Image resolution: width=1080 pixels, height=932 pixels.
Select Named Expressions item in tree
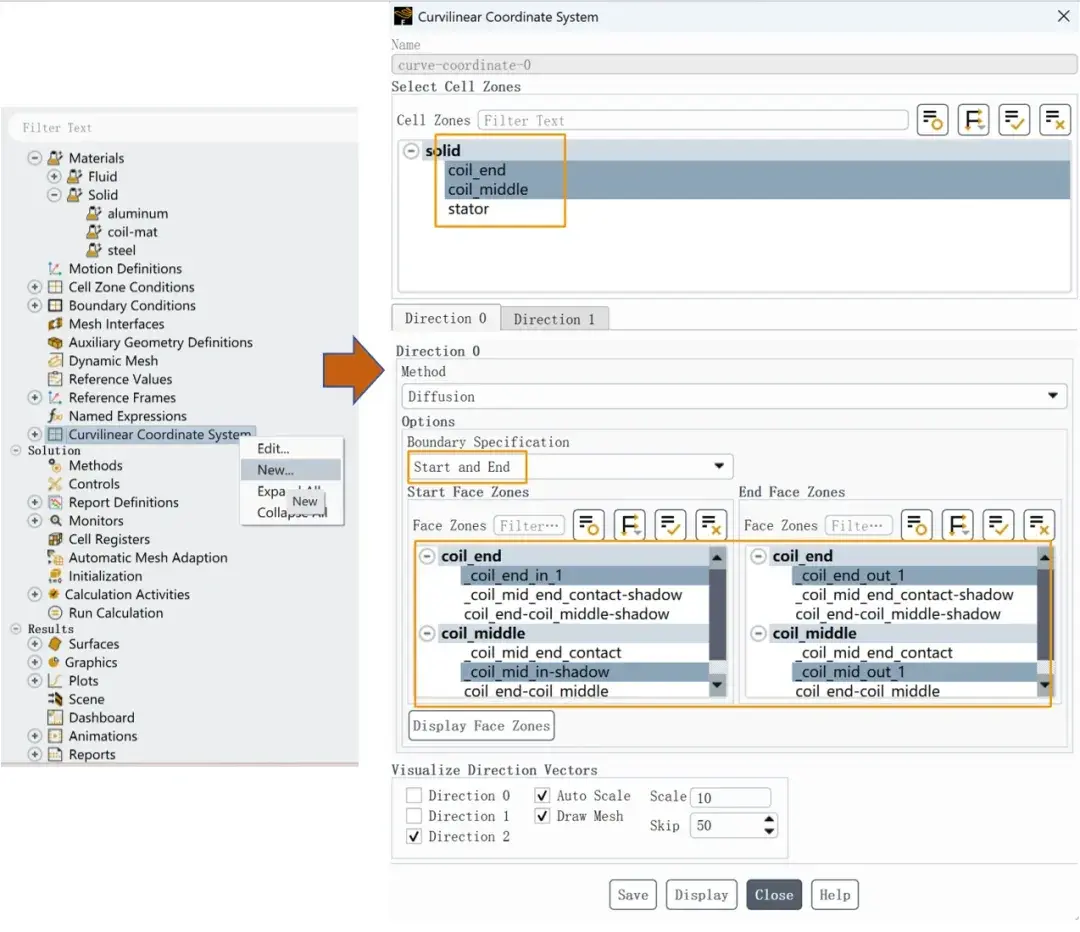[x=127, y=415]
